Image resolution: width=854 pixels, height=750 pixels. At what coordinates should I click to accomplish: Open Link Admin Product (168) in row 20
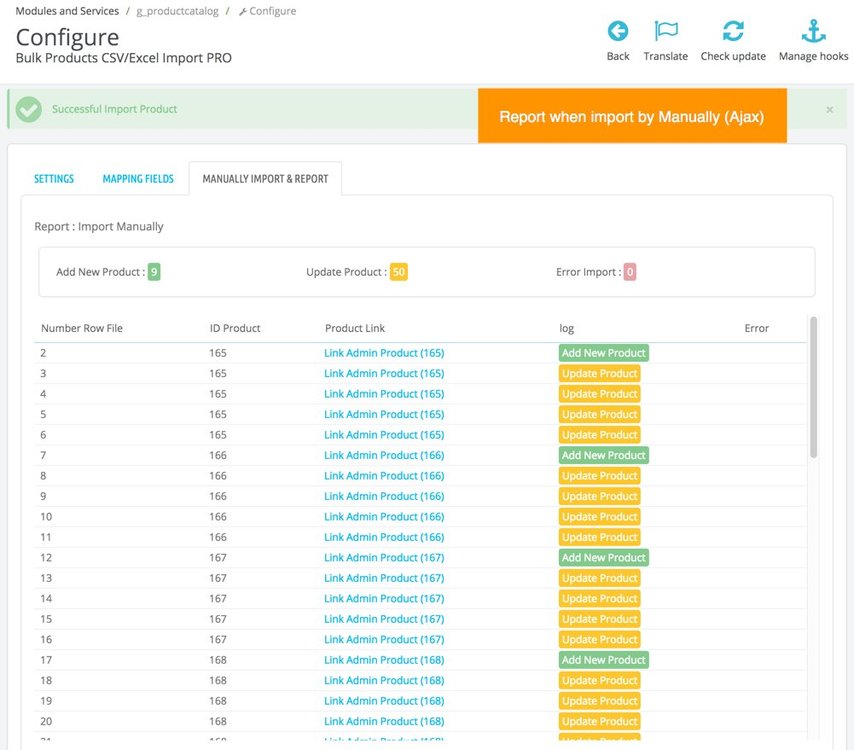pyautogui.click(x=384, y=722)
